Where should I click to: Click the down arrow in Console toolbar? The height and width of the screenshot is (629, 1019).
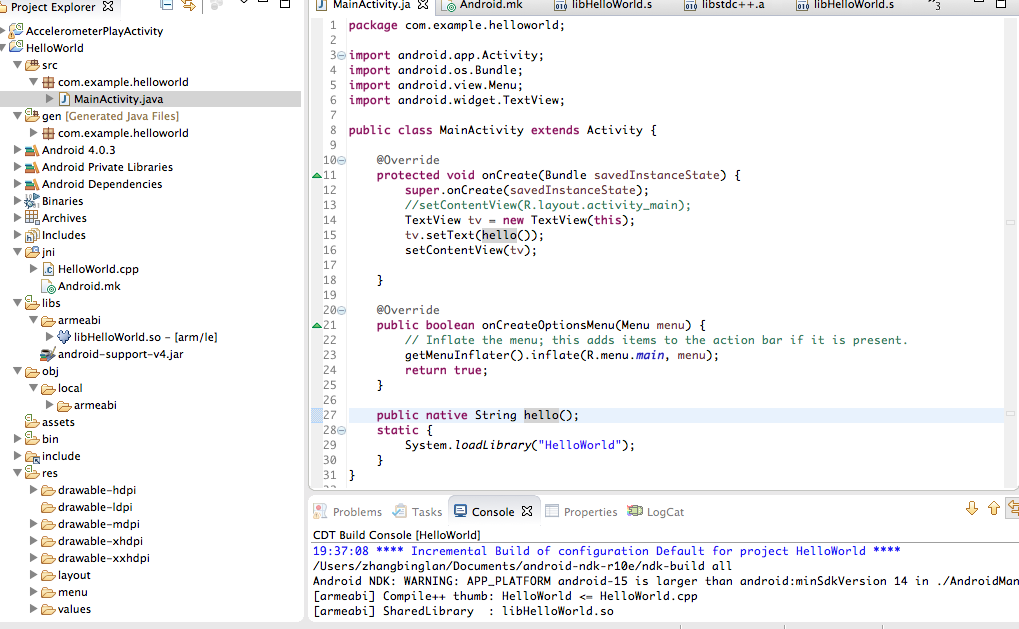click(972, 509)
